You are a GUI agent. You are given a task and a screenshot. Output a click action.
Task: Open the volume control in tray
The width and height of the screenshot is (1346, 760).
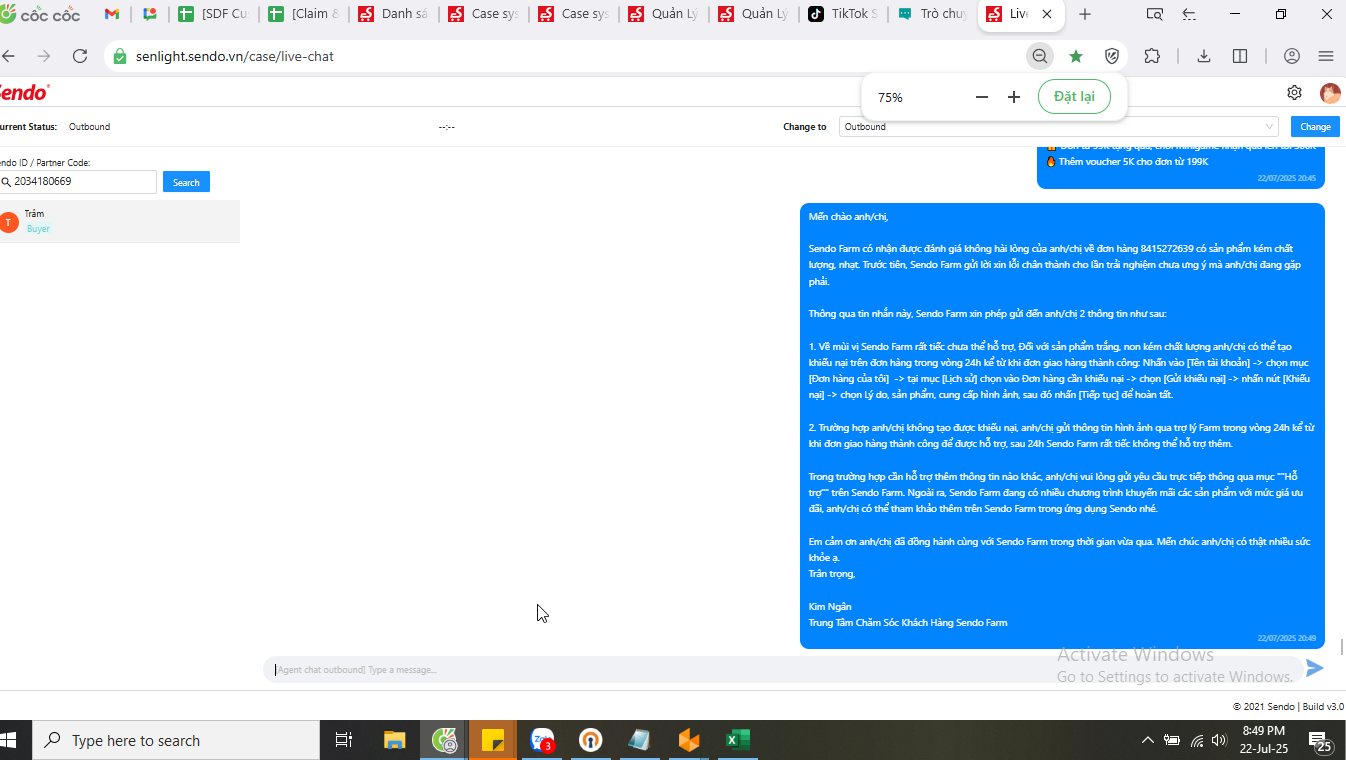(1219, 740)
